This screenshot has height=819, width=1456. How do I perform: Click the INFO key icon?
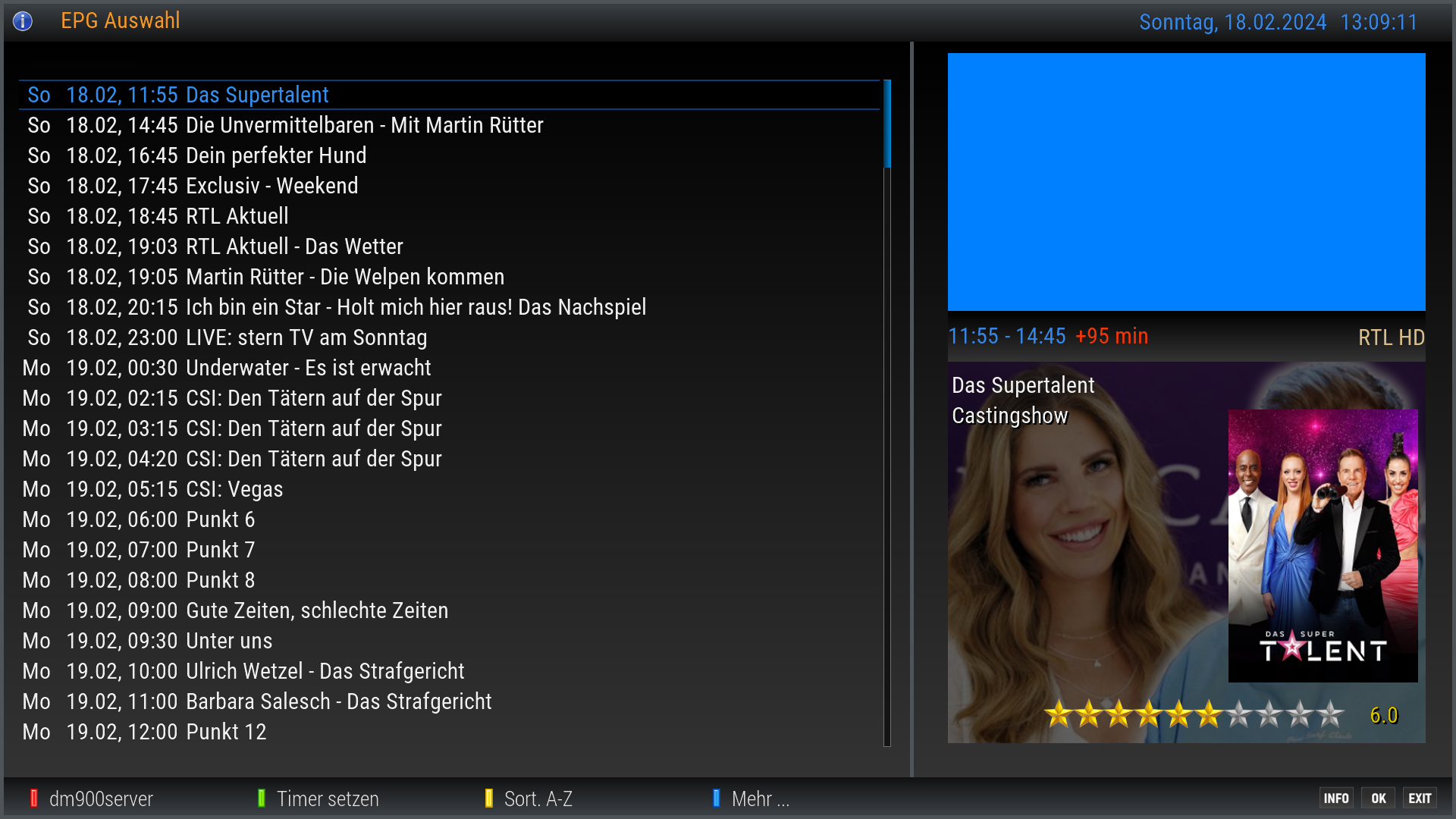point(1335,799)
